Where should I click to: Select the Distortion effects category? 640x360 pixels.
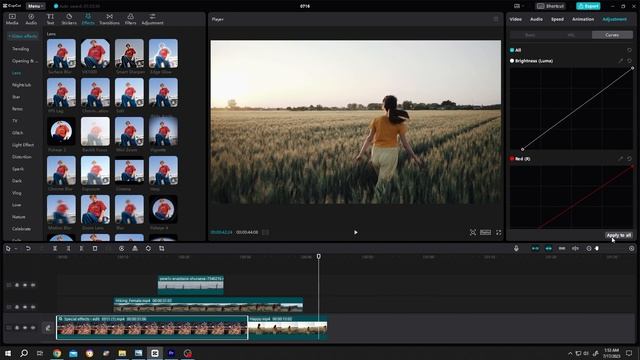coord(22,157)
